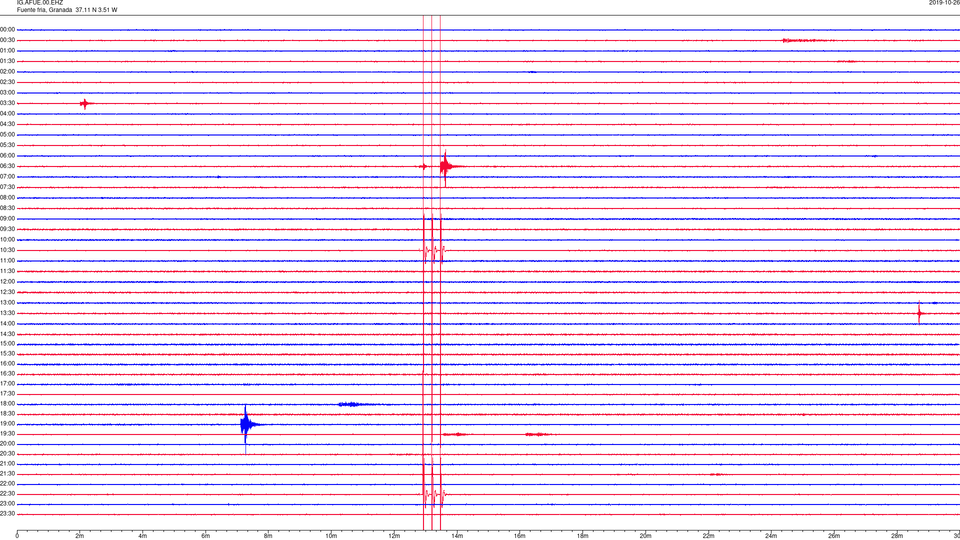Click the red spike event on 13:30 trace

[x=919, y=313]
